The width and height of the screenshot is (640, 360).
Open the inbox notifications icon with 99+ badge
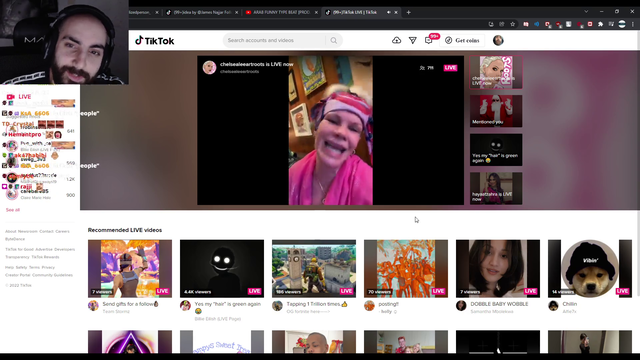(429, 40)
